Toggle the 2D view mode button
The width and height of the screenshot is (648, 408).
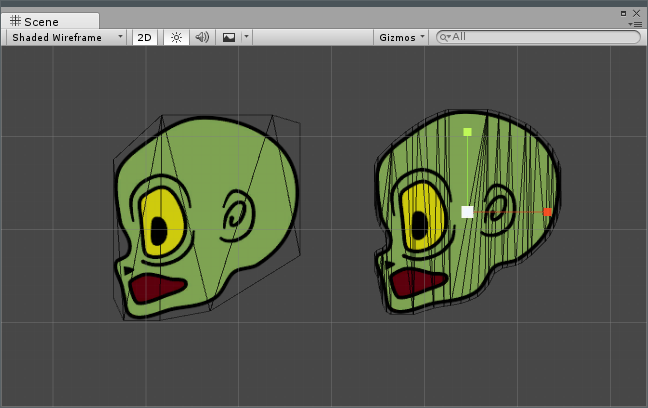(145, 37)
